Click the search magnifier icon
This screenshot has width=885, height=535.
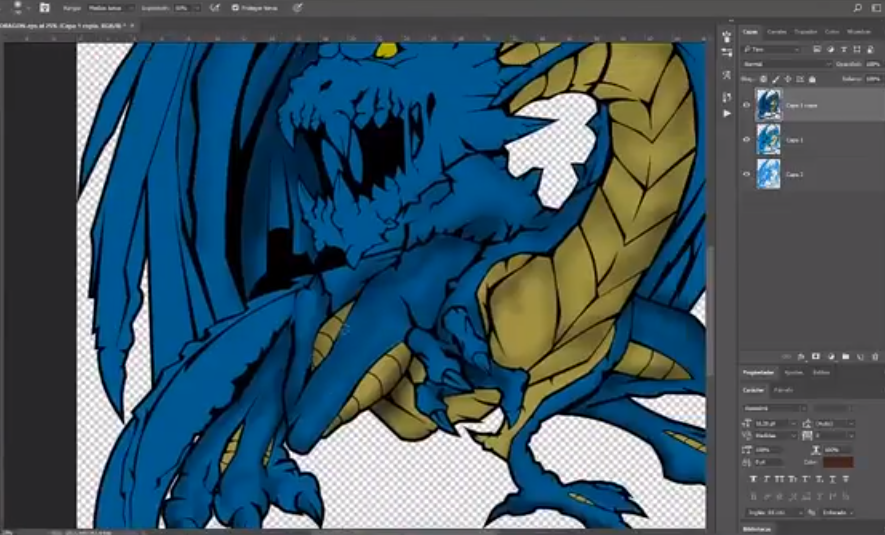pyautogui.click(x=857, y=8)
